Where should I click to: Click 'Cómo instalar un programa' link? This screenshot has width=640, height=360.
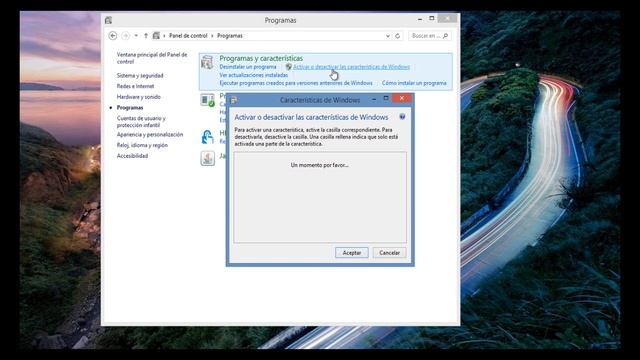pos(414,83)
